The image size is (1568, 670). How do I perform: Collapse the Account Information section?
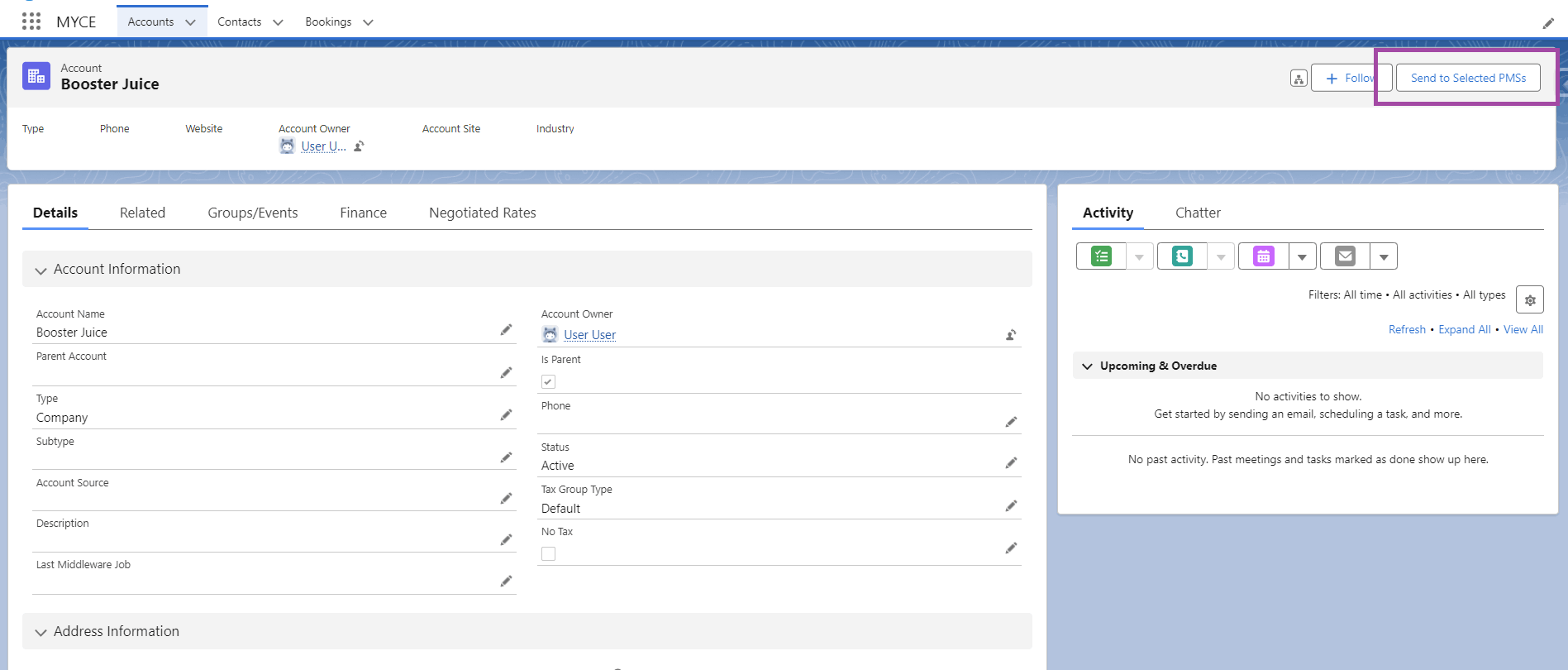click(x=41, y=270)
